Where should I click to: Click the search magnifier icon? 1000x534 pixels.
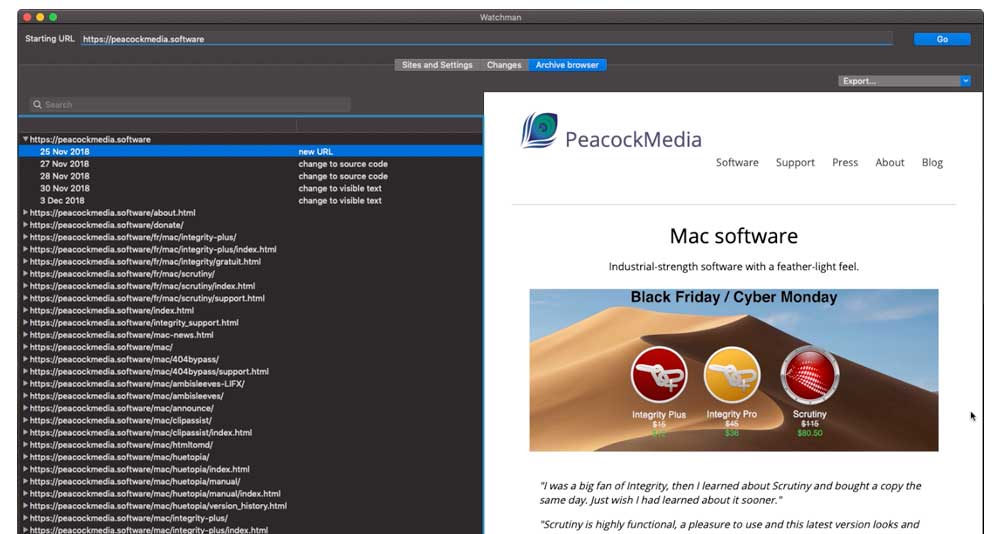pos(37,105)
